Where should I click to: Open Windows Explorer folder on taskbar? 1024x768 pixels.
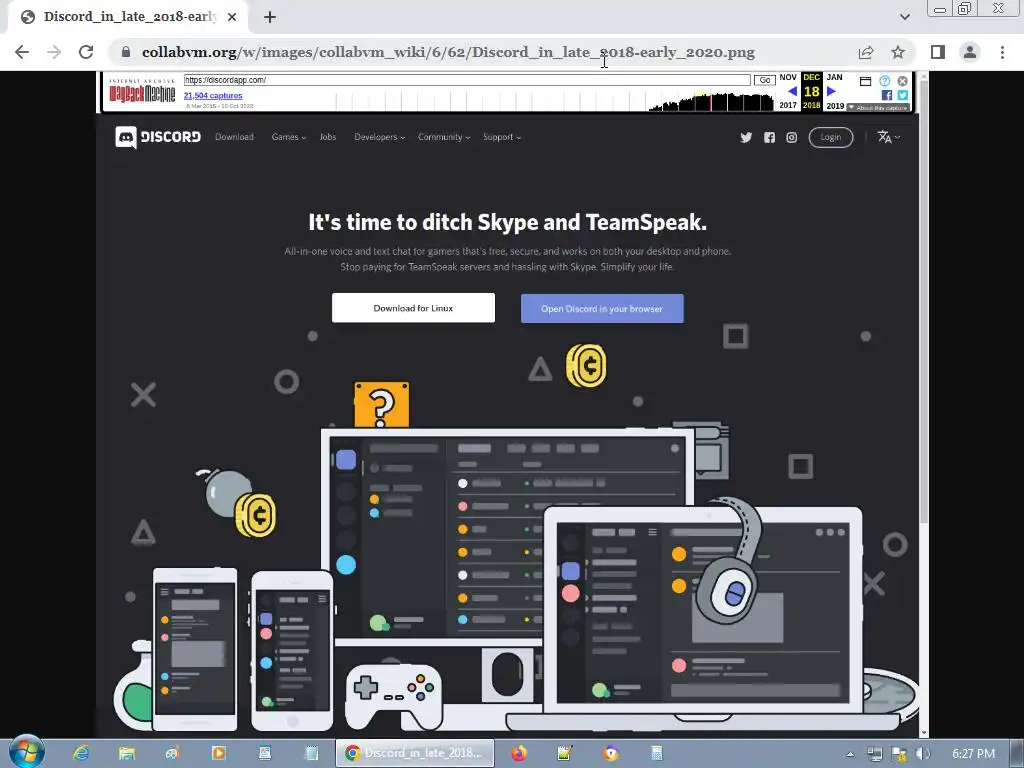(127, 753)
